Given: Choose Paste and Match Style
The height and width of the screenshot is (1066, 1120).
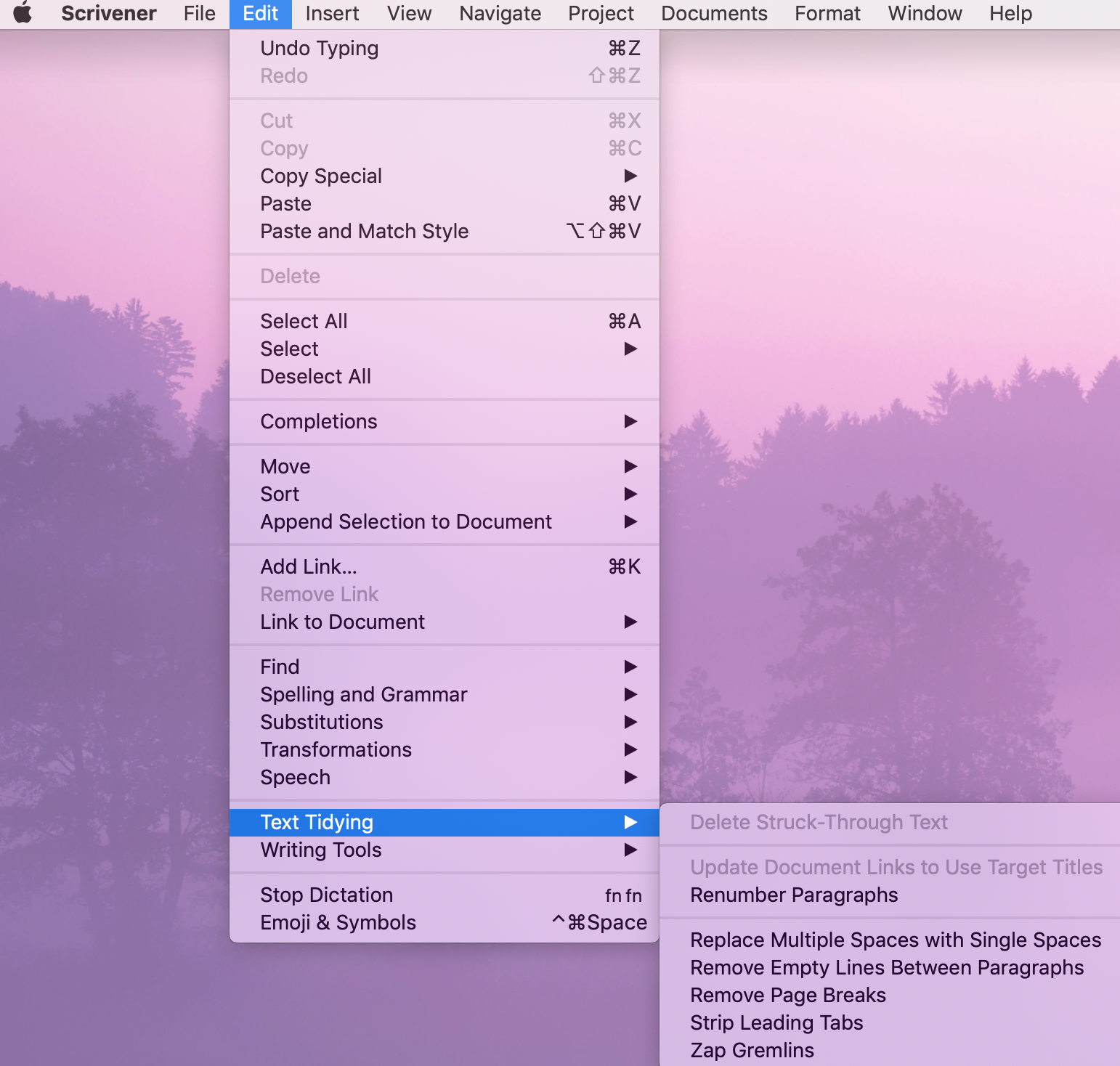Looking at the screenshot, I should (445, 231).
